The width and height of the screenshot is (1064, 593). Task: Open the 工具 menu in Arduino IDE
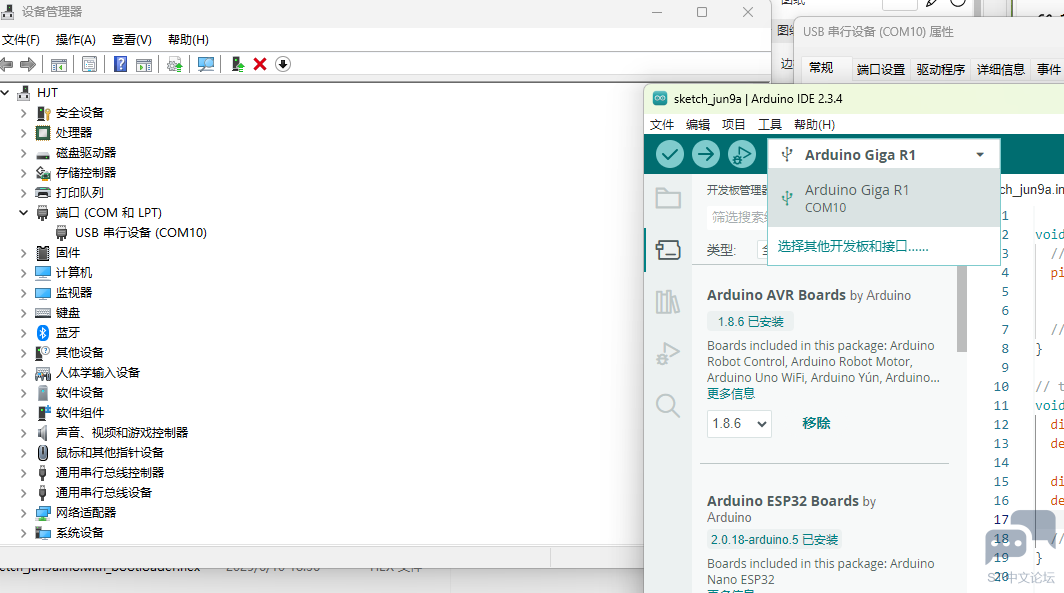click(x=770, y=125)
